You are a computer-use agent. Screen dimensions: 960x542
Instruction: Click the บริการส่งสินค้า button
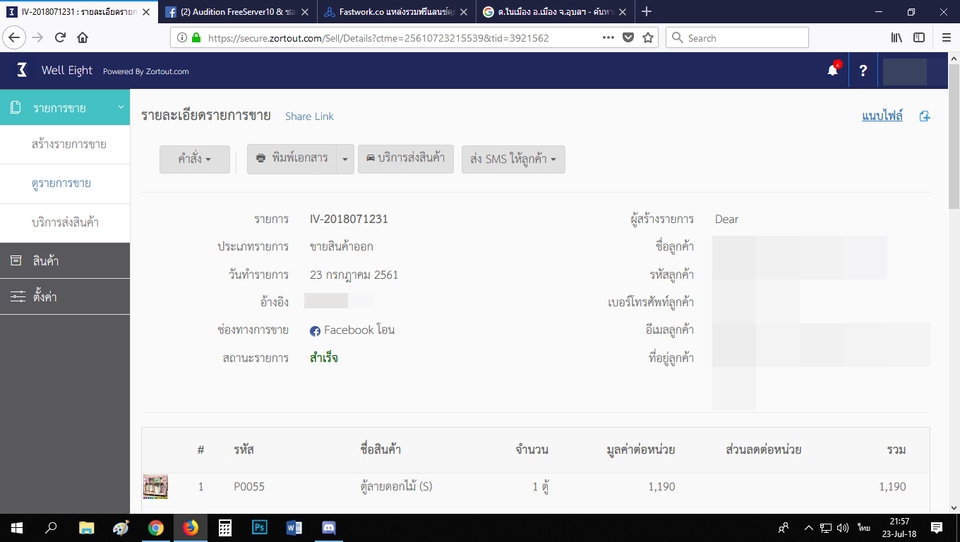405,159
